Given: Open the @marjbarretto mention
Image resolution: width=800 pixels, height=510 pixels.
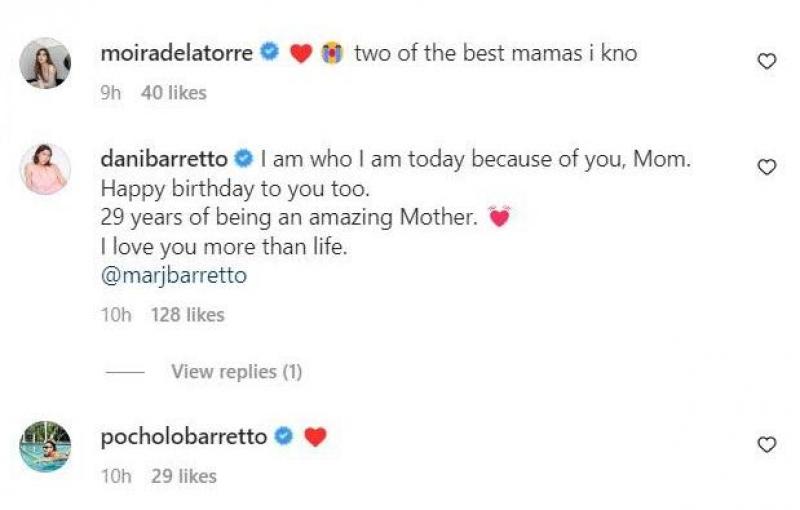Looking at the screenshot, I should click(x=173, y=276).
